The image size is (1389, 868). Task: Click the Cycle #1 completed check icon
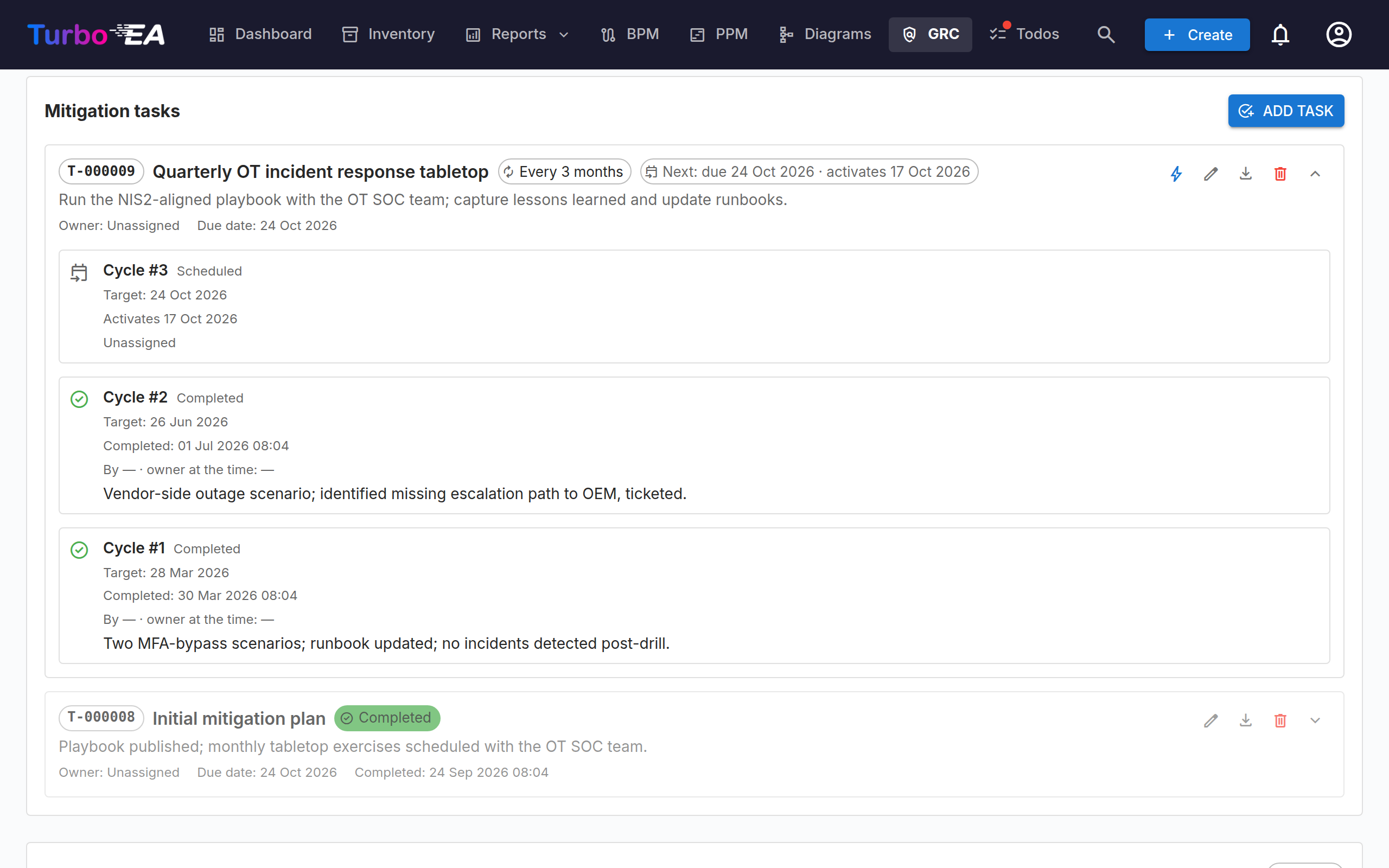(x=79, y=550)
